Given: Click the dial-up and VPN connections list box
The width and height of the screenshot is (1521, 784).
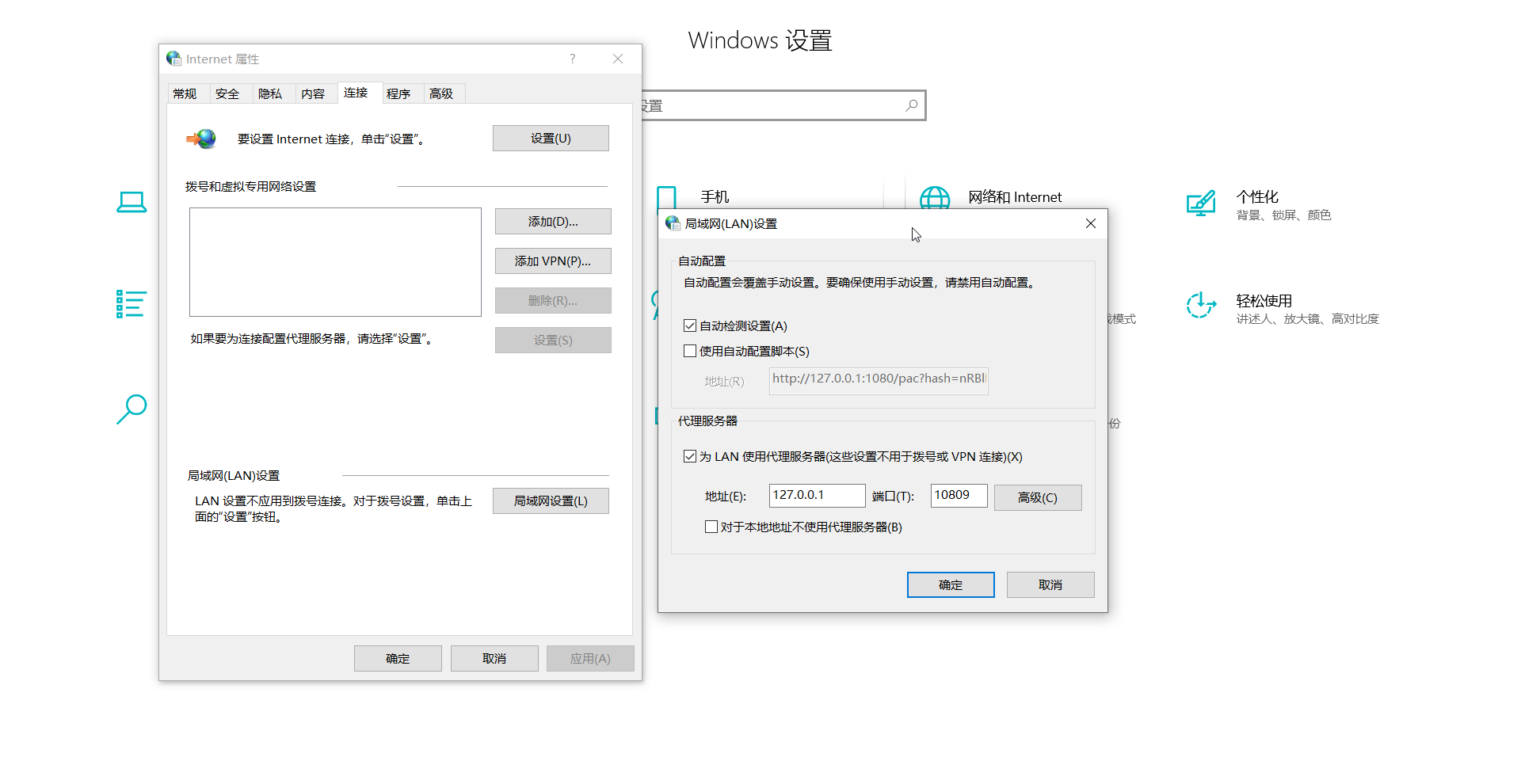Looking at the screenshot, I should [335, 262].
